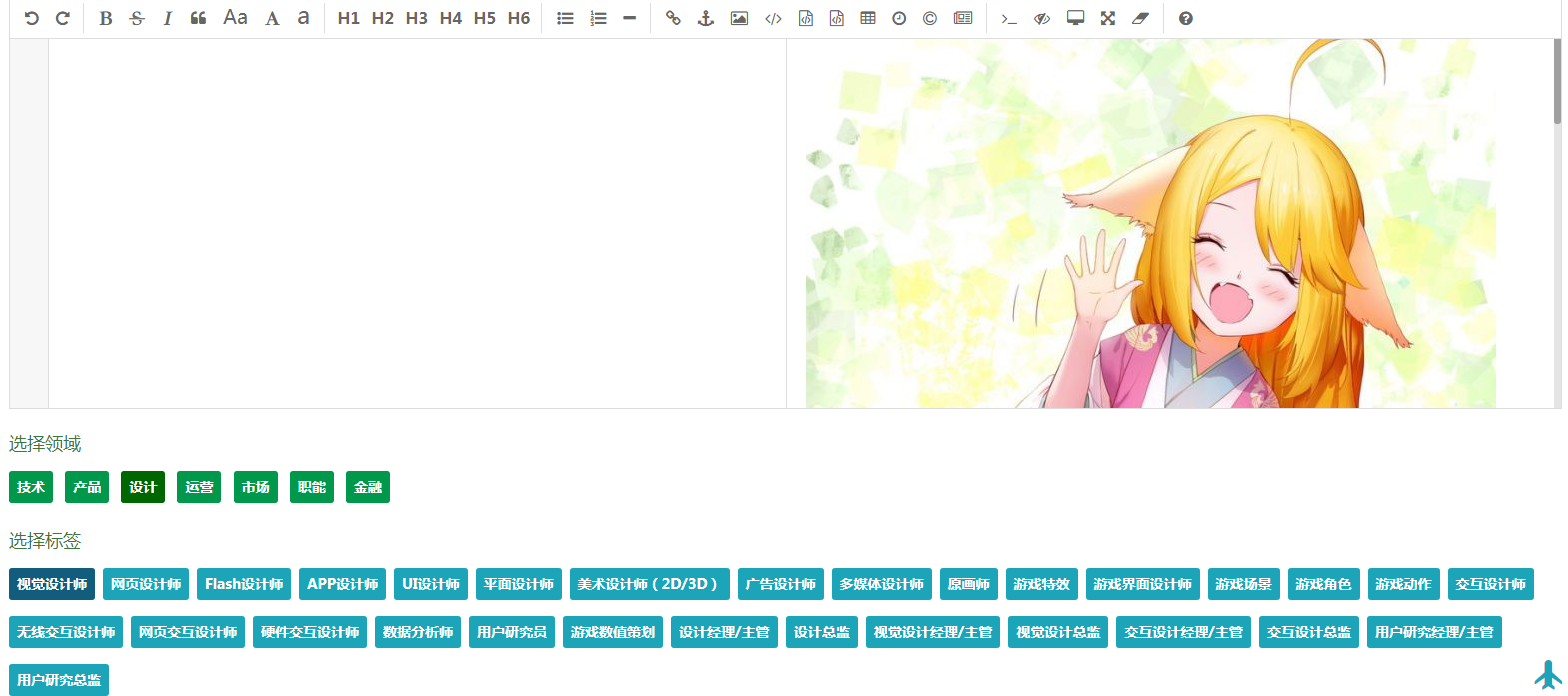The image size is (1568, 696).
Task: Pick the Flash设计师 tag
Action: 244,584
